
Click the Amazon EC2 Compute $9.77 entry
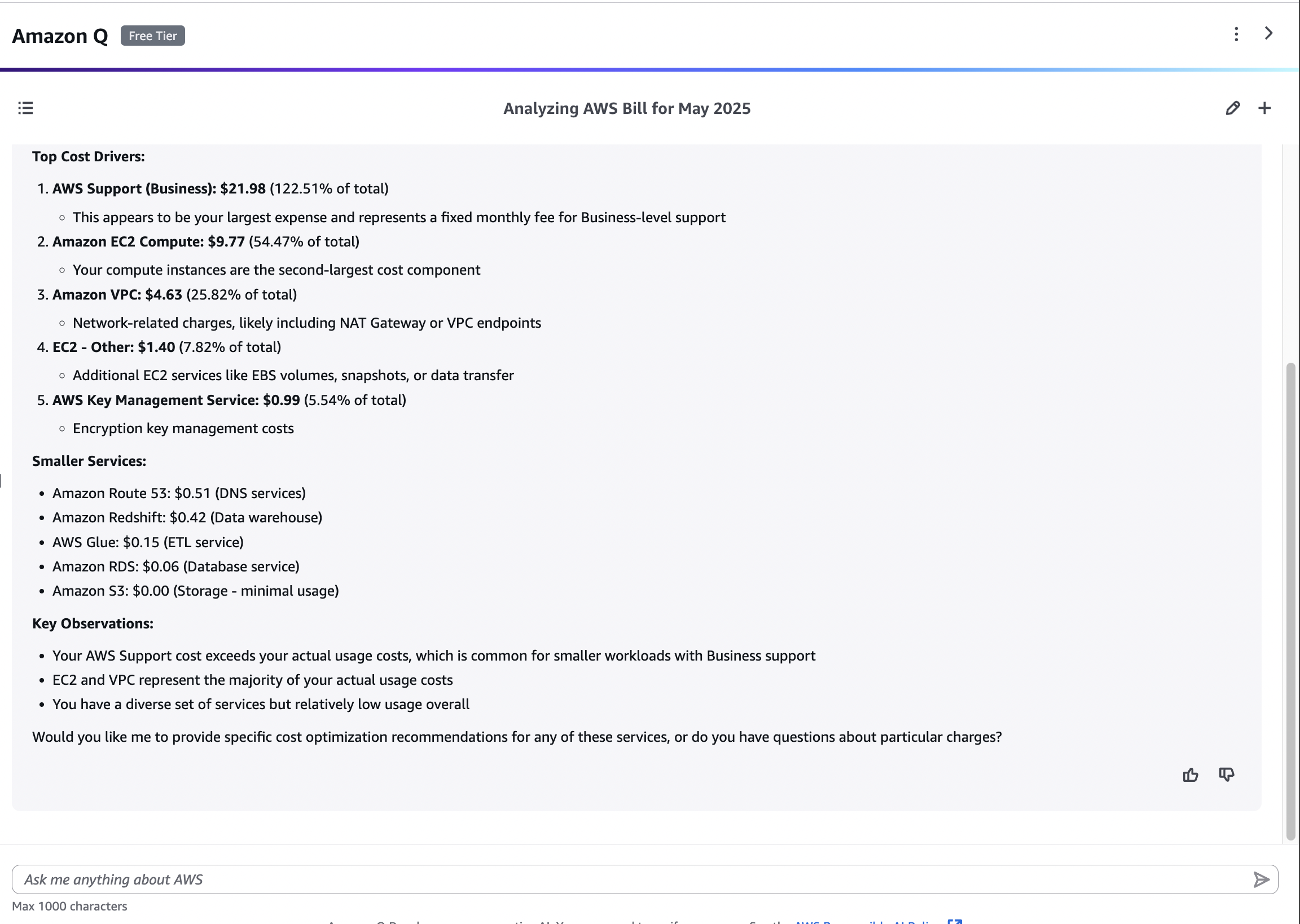pos(205,242)
